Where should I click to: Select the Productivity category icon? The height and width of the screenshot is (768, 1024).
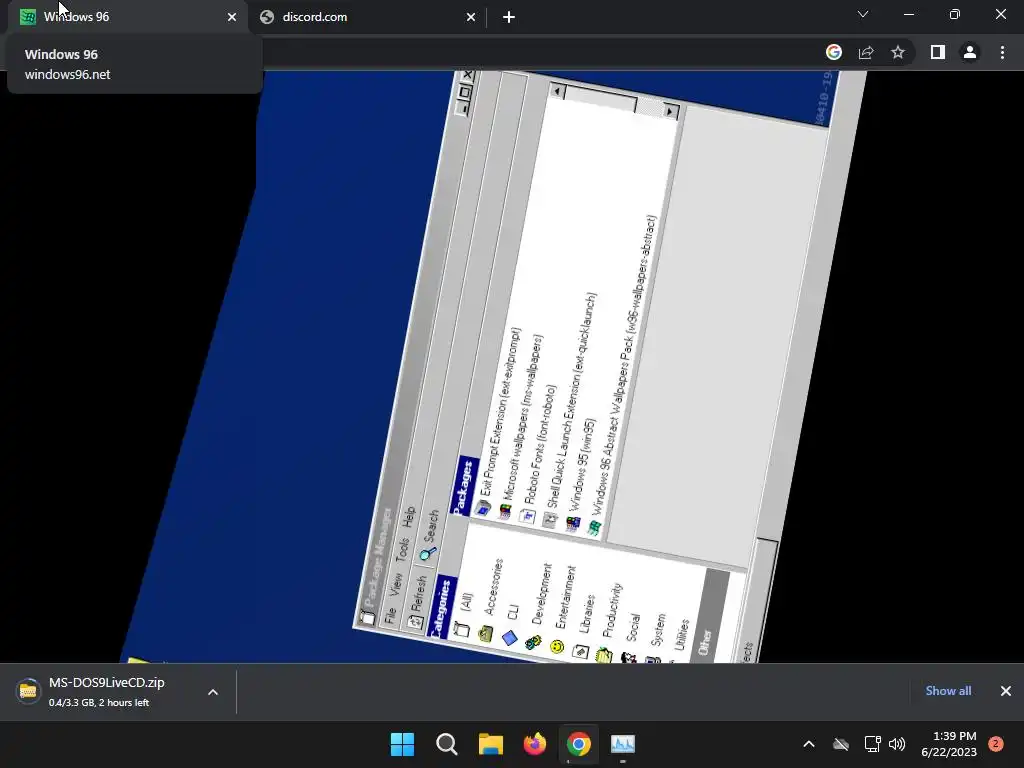pyautogui.click(x=604, y=655)
